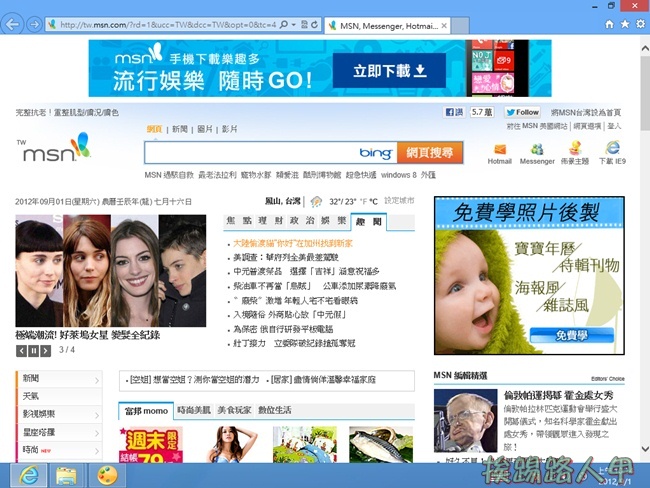Open File Explorer from the taskbar
Viewport: 650px width, 488px height.
tap(66, 475)
